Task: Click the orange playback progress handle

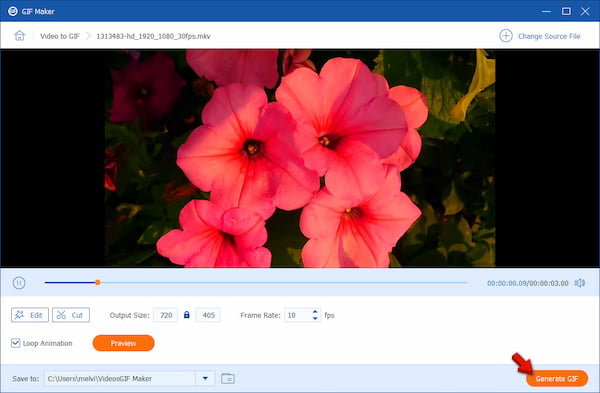Action: (x=98, y=282)
